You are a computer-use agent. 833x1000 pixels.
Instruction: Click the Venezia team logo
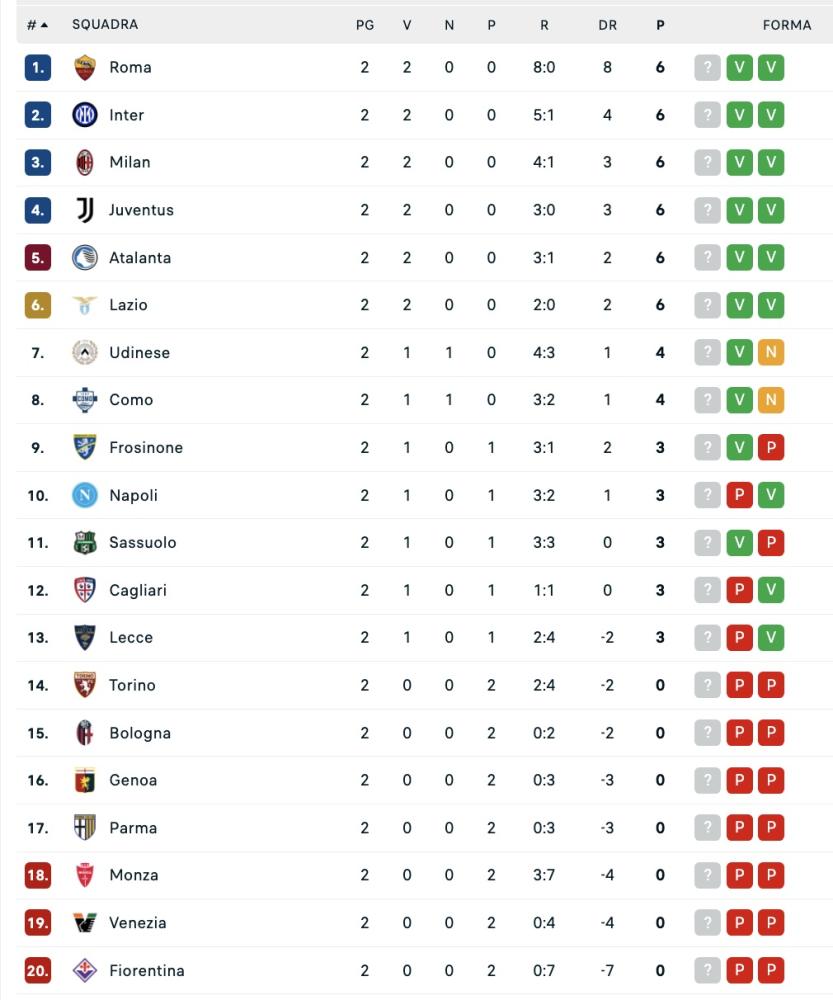pos(85,923)
